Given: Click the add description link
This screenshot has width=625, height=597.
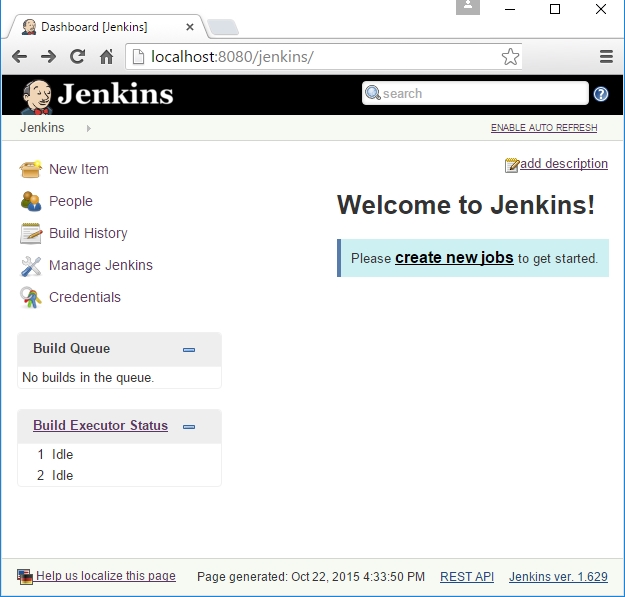Looking at the screenshot, I should [564, 164].
